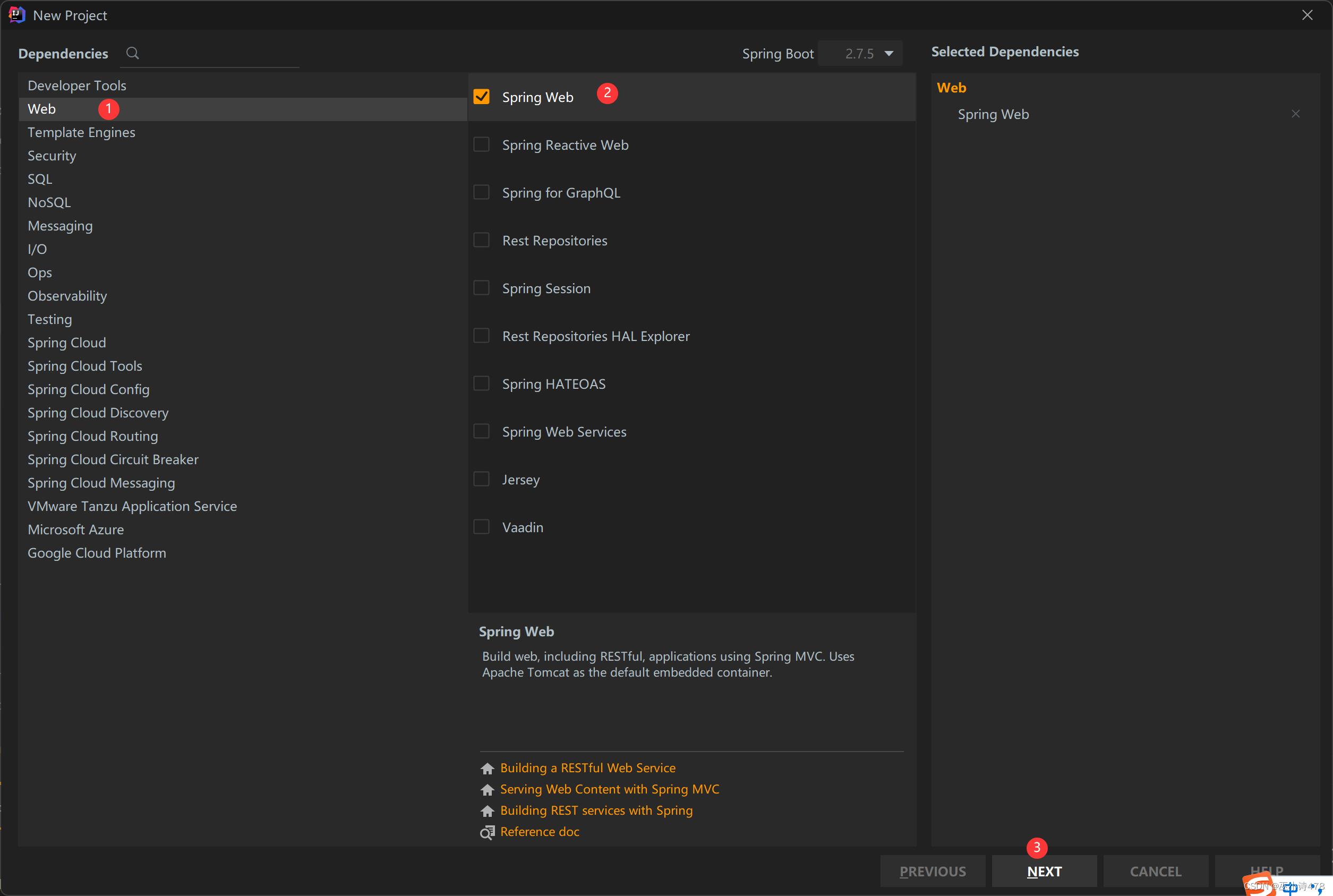The image size is (1333, 896).
Task: Click the home icon beside Building a RESTful Web Service
Action: point(487,769)
